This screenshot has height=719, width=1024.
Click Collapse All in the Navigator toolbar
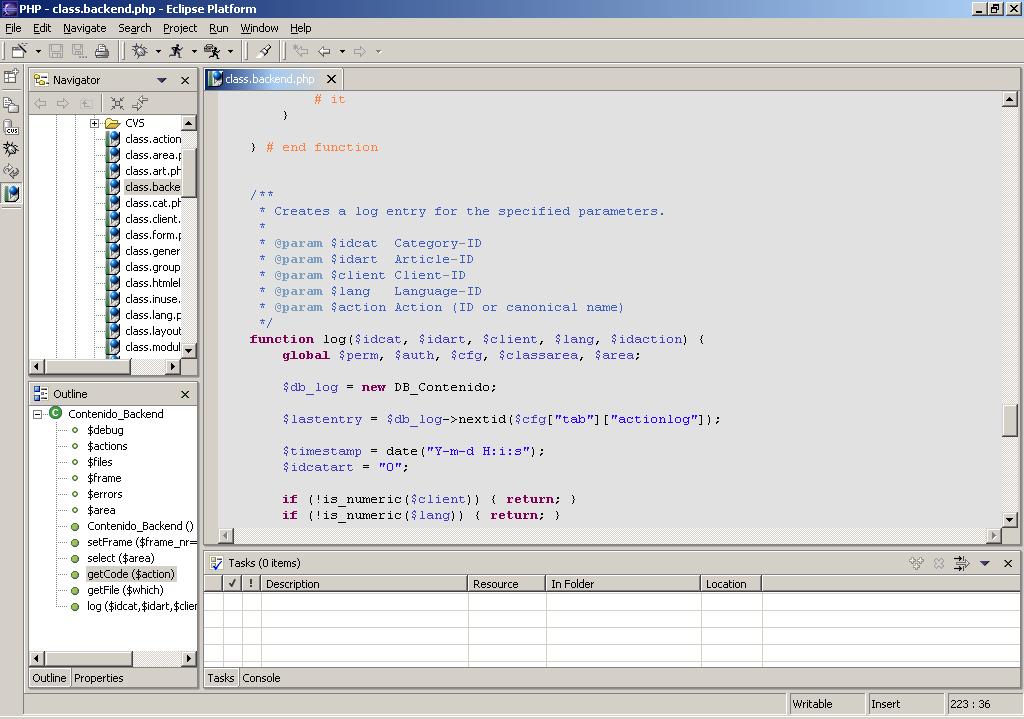pyautogui.click(x=117, y=103)
